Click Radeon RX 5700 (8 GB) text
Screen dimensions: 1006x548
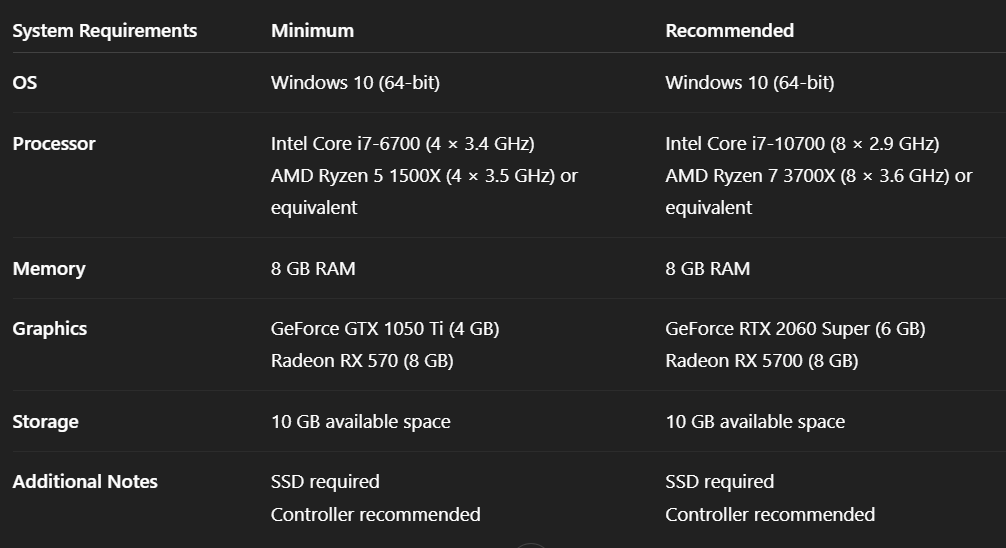tap(761, 361)
